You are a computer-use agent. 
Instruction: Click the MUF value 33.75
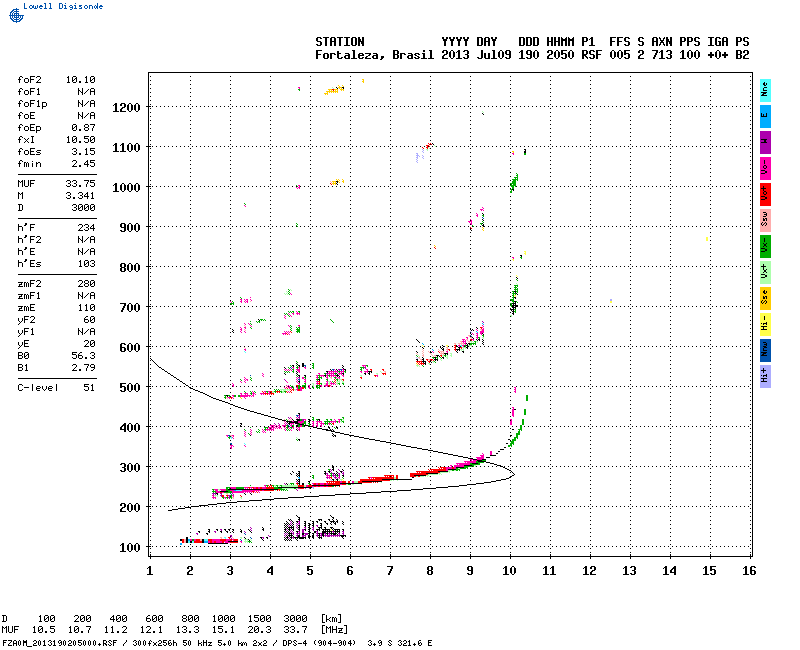(x=81, y=184)
